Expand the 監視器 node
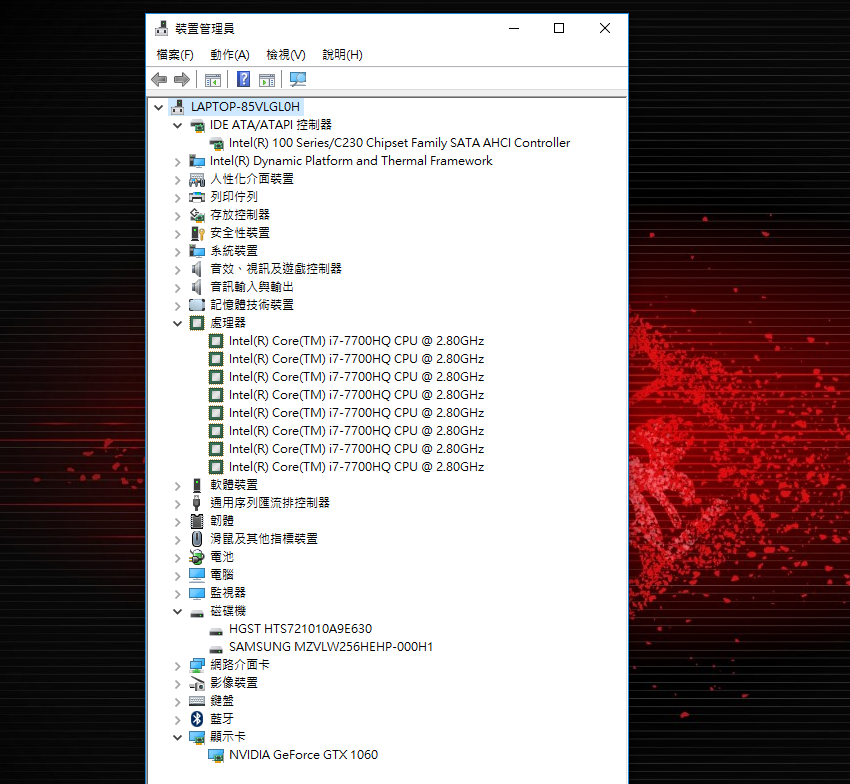This screenshot has width=850, height=784. (177, 593)
